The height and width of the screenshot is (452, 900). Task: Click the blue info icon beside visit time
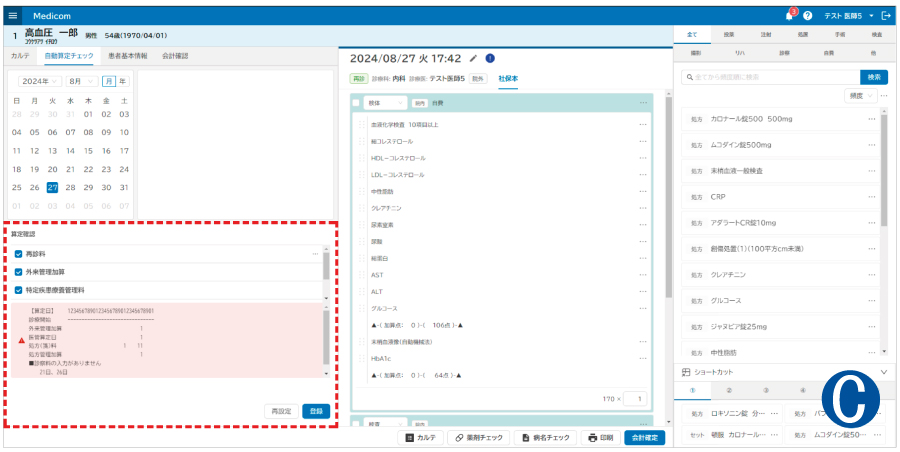[490, 58]
